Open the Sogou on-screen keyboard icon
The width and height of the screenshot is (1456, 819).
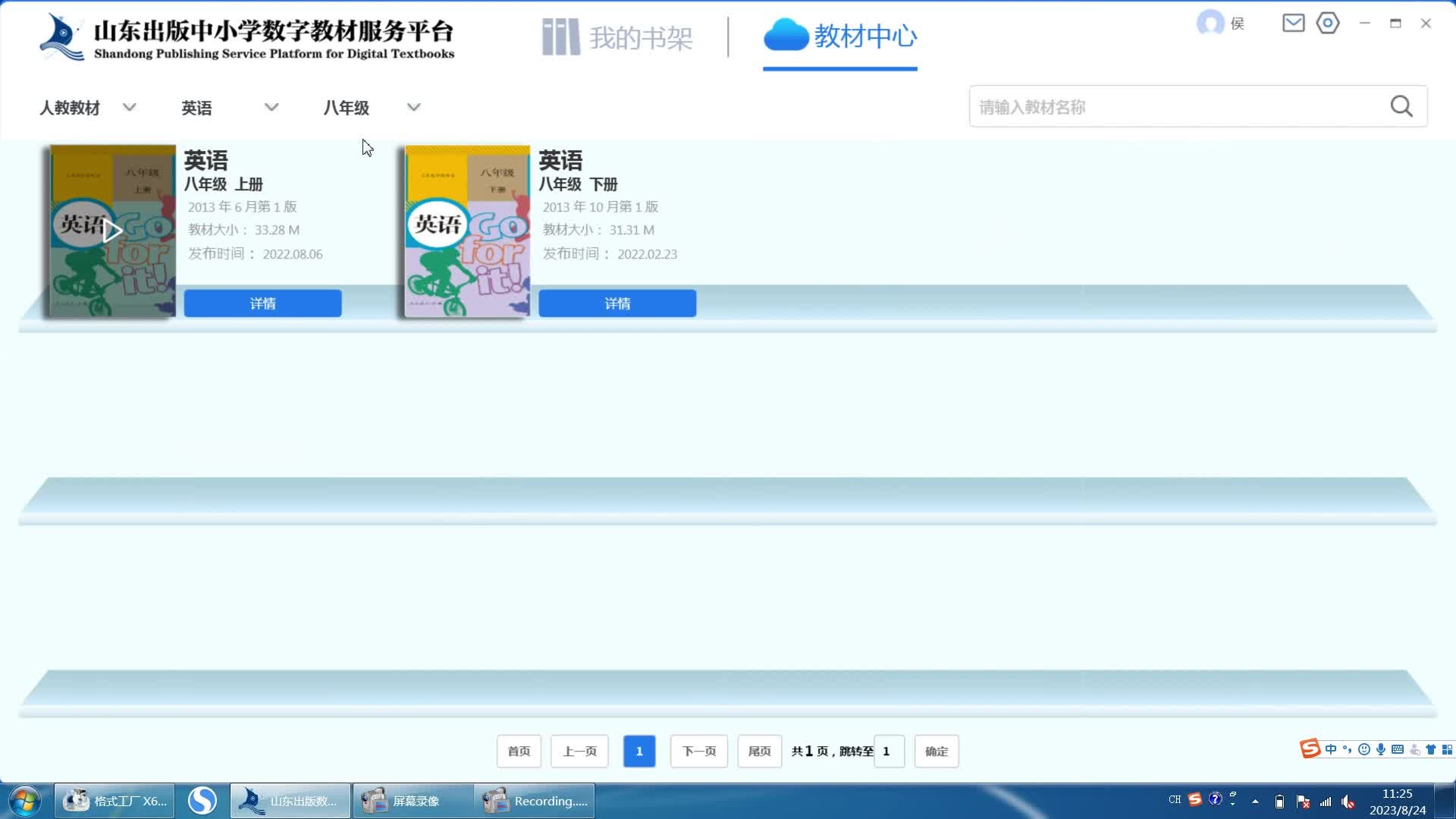click(x=1398, y=749)
